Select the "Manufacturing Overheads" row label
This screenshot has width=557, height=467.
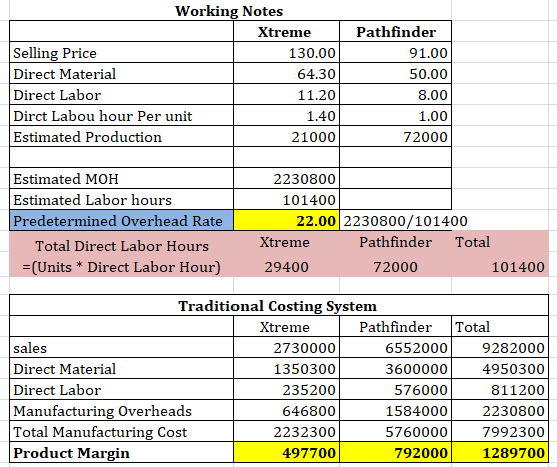121,411
